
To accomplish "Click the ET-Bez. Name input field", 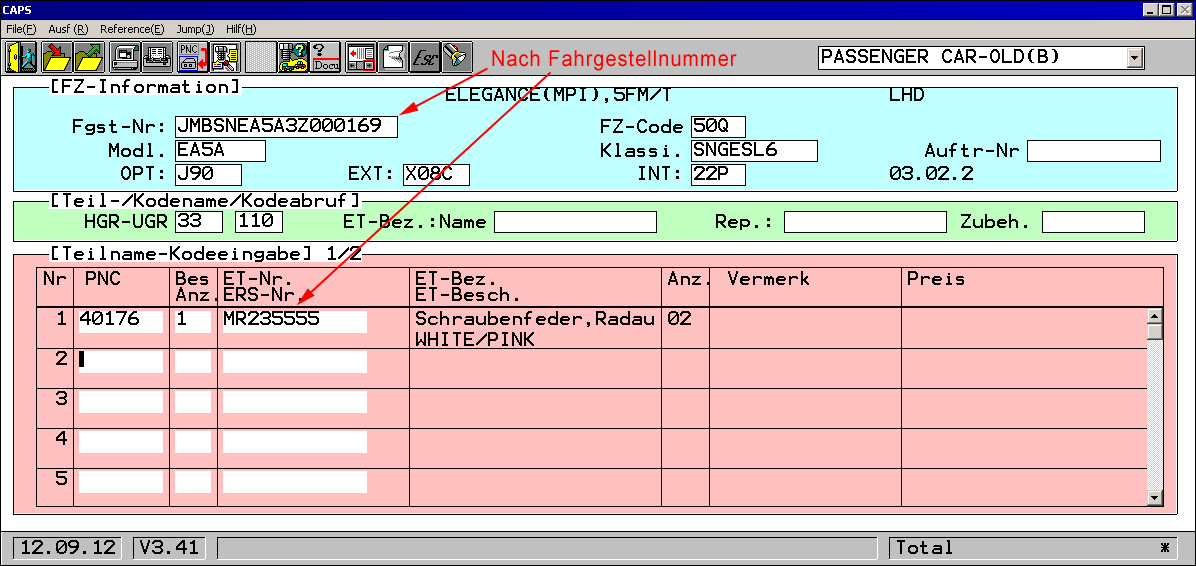I will coord(575,222).
